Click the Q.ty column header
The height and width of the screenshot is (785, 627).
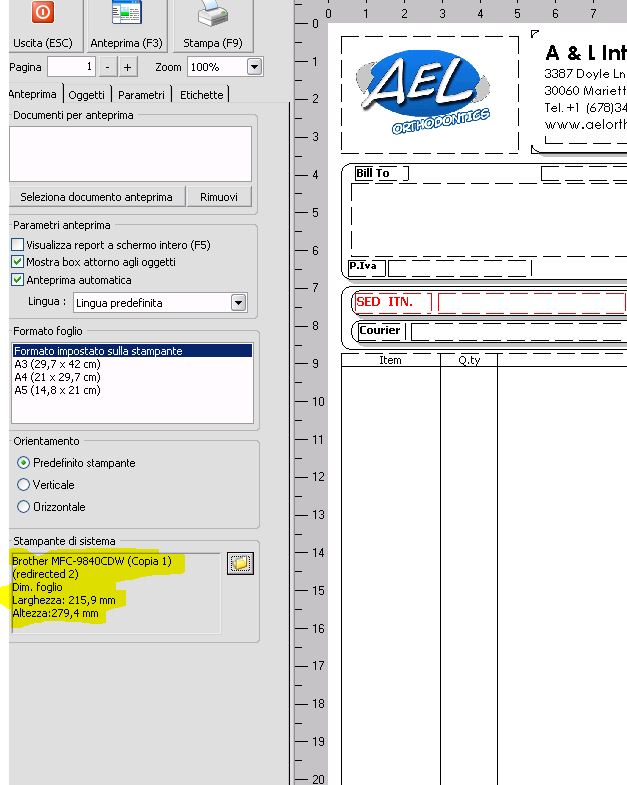(x=469, y=360)
